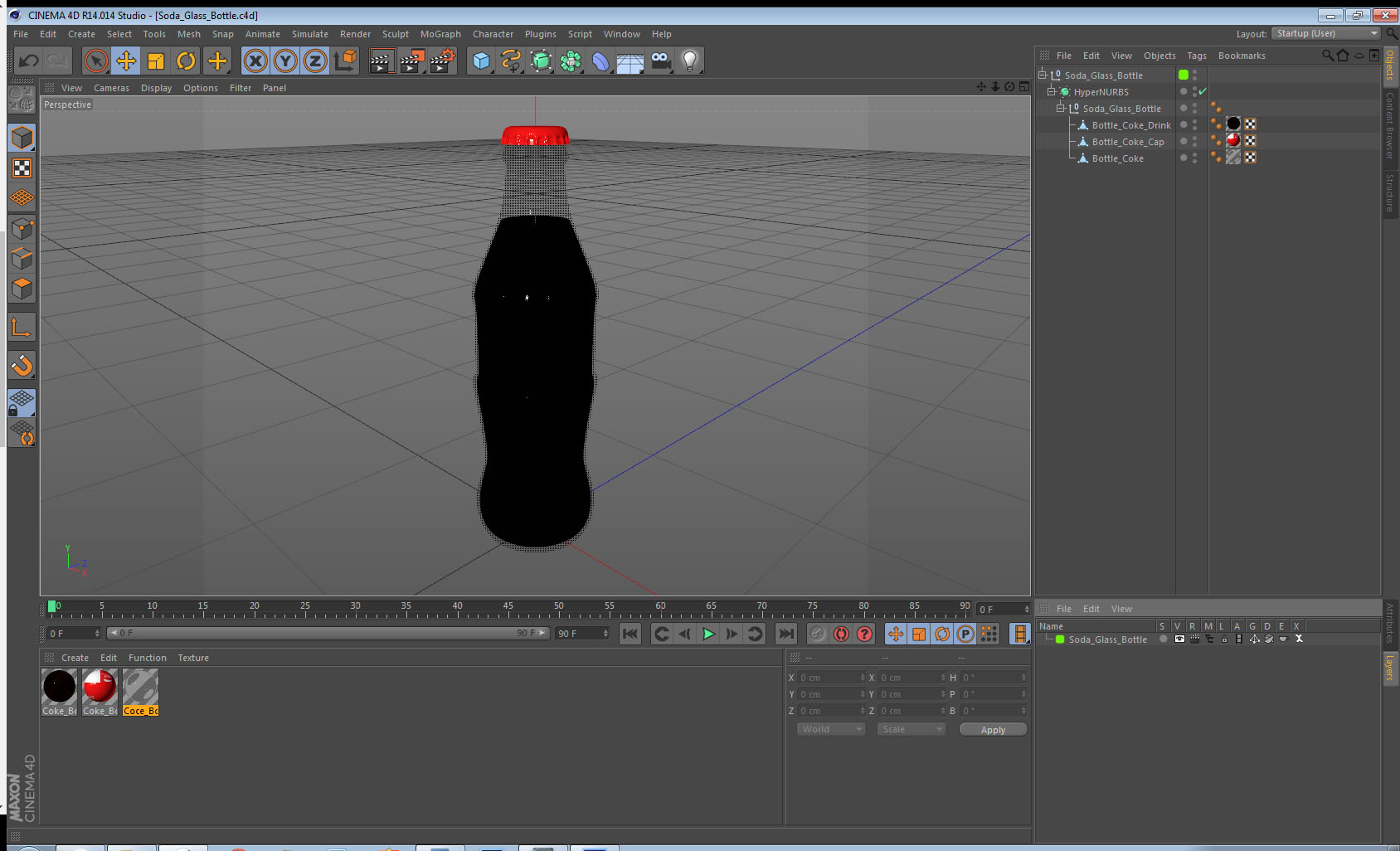Add a light object
This screenshot has height=851, width=1400.
(x=690, y=61)
